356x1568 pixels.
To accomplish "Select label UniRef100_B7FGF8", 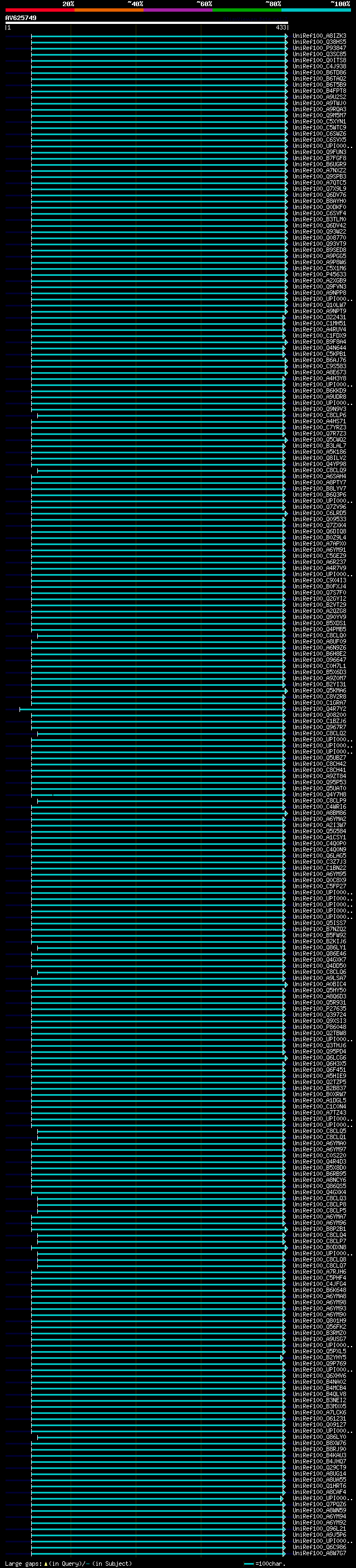I will point(319,159).
